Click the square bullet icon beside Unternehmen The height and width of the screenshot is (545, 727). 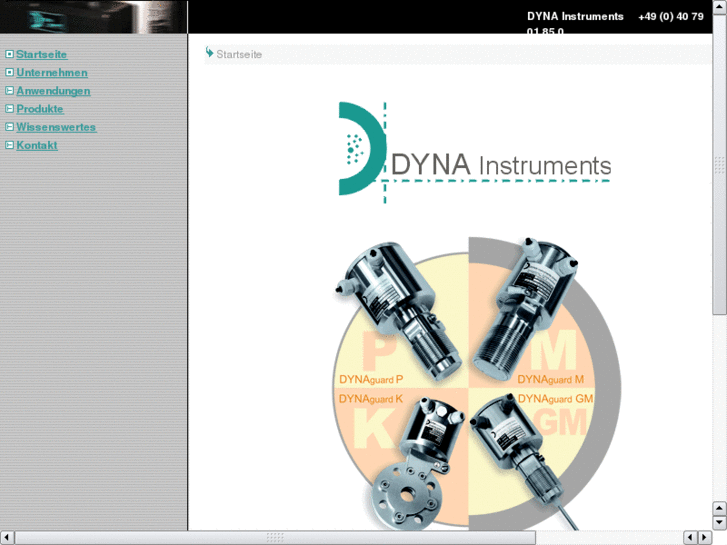[x=9, y=72]
